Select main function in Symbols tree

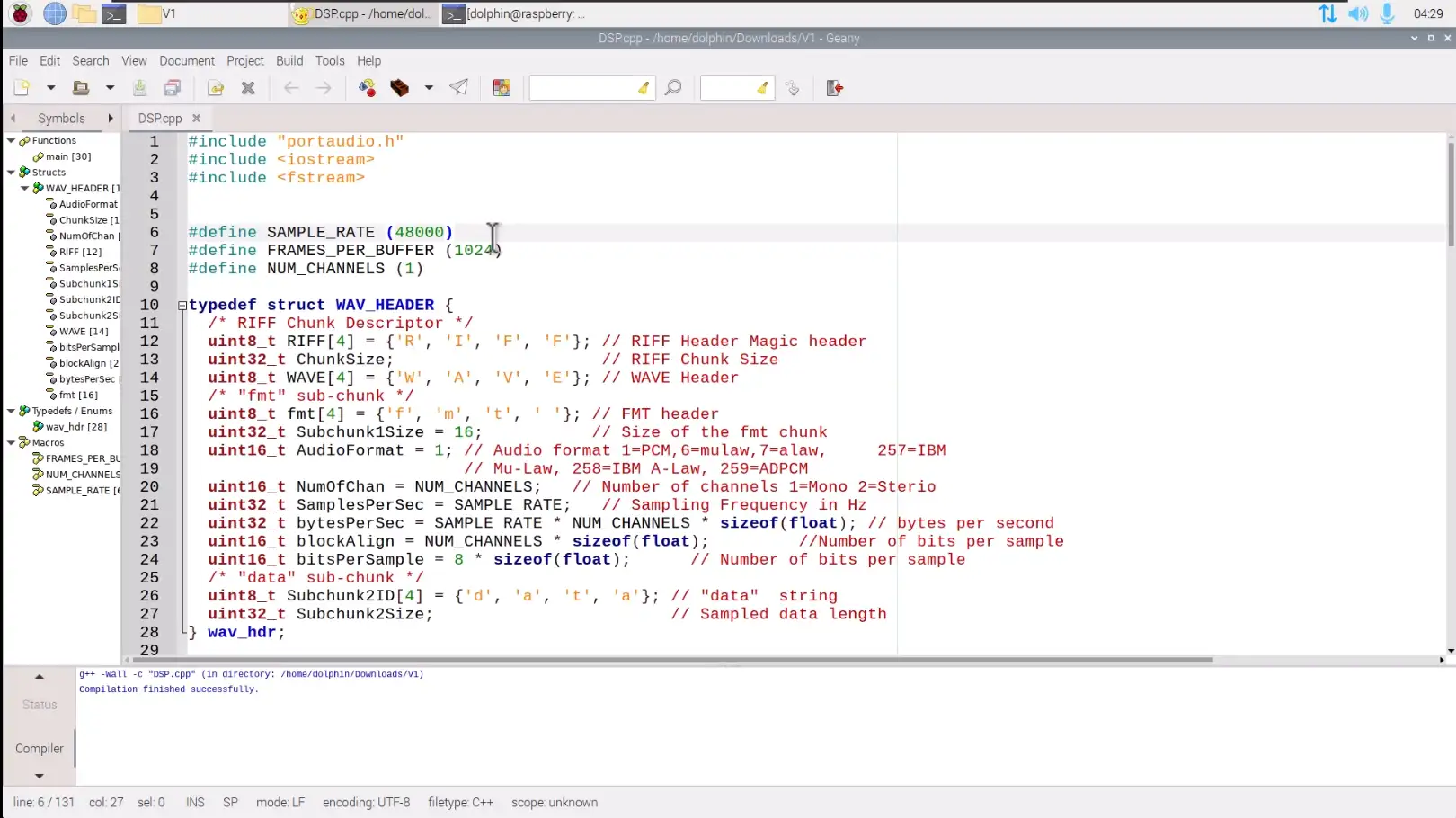click(68, 156)
